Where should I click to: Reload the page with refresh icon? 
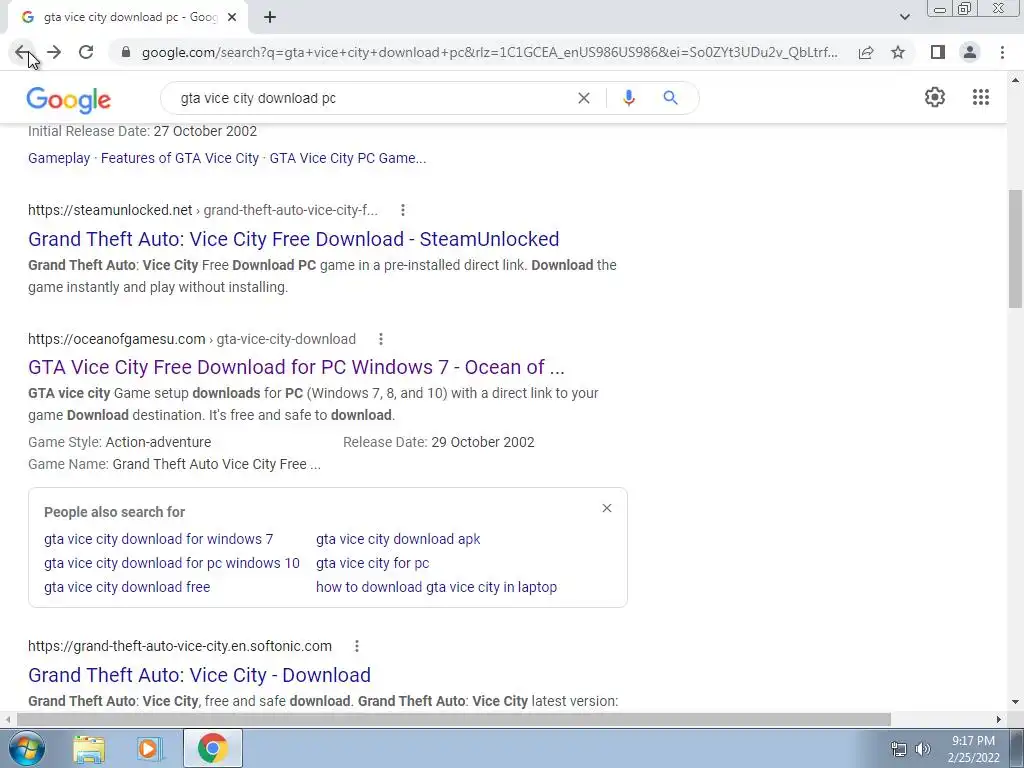pyautogui.click(x=86, y=52)
